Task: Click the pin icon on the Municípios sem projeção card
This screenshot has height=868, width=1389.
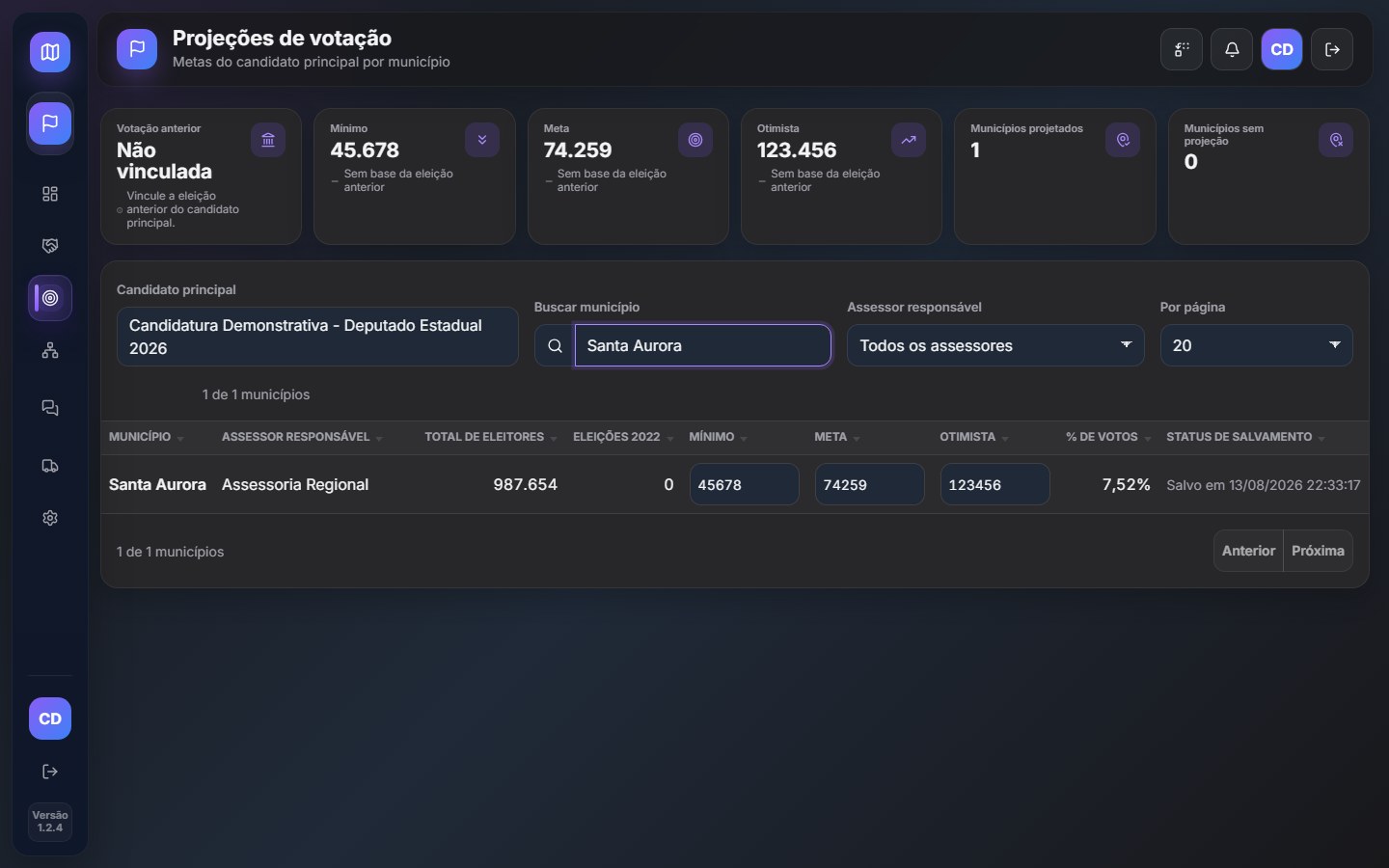Action: tap(1336, 140)
